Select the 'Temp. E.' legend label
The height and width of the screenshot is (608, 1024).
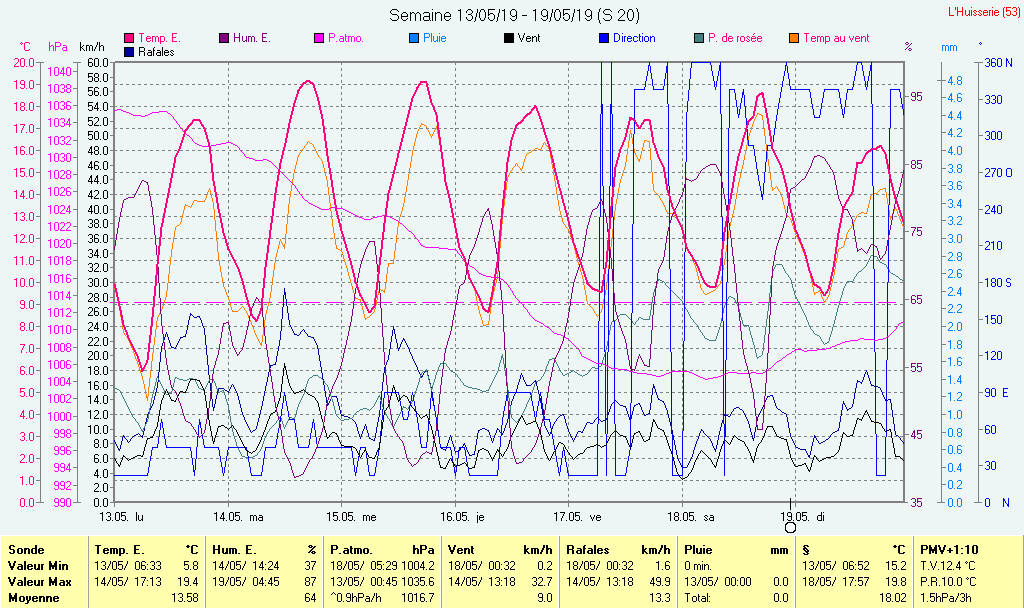159,39
